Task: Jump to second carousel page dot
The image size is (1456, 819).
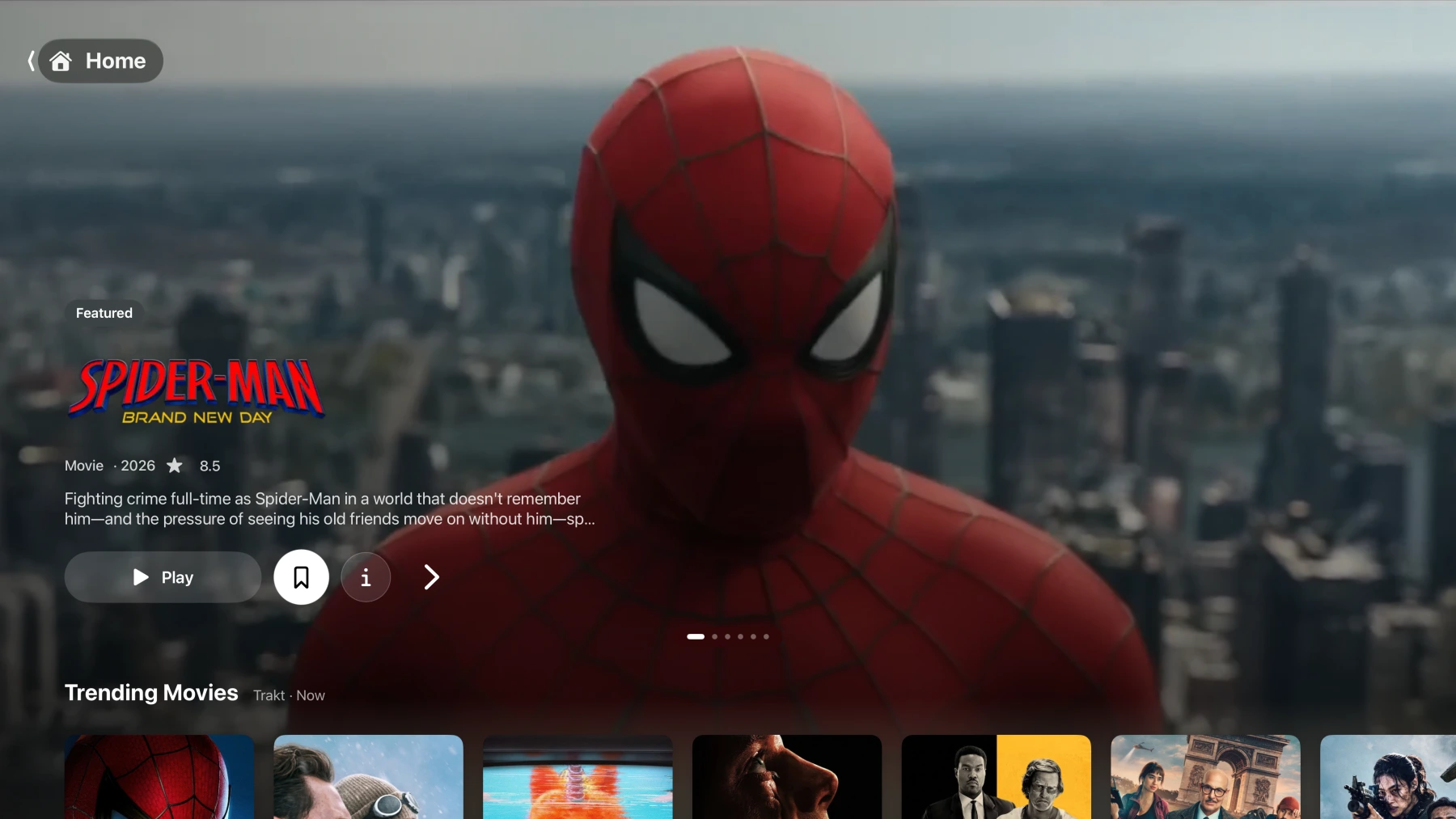Action: (714, 636)
